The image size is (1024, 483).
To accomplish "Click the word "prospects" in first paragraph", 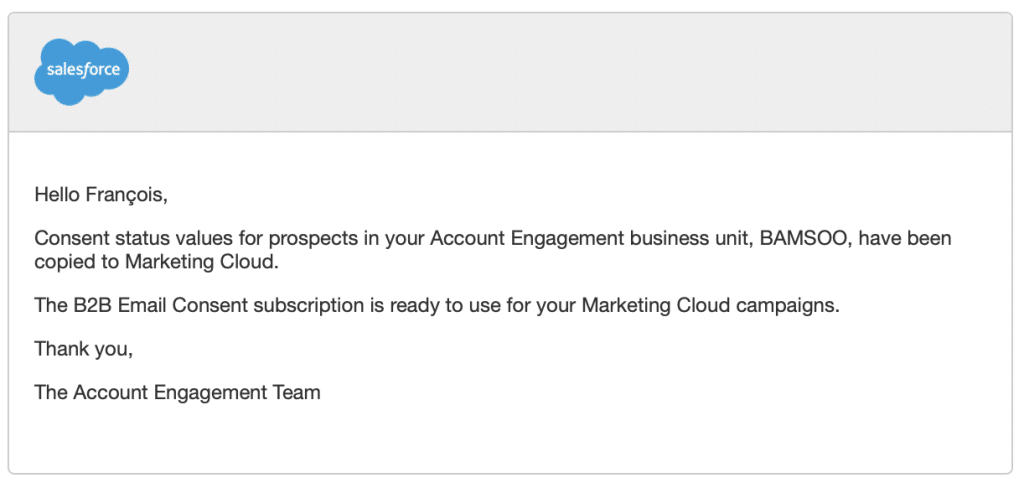I will click(283, 240).
